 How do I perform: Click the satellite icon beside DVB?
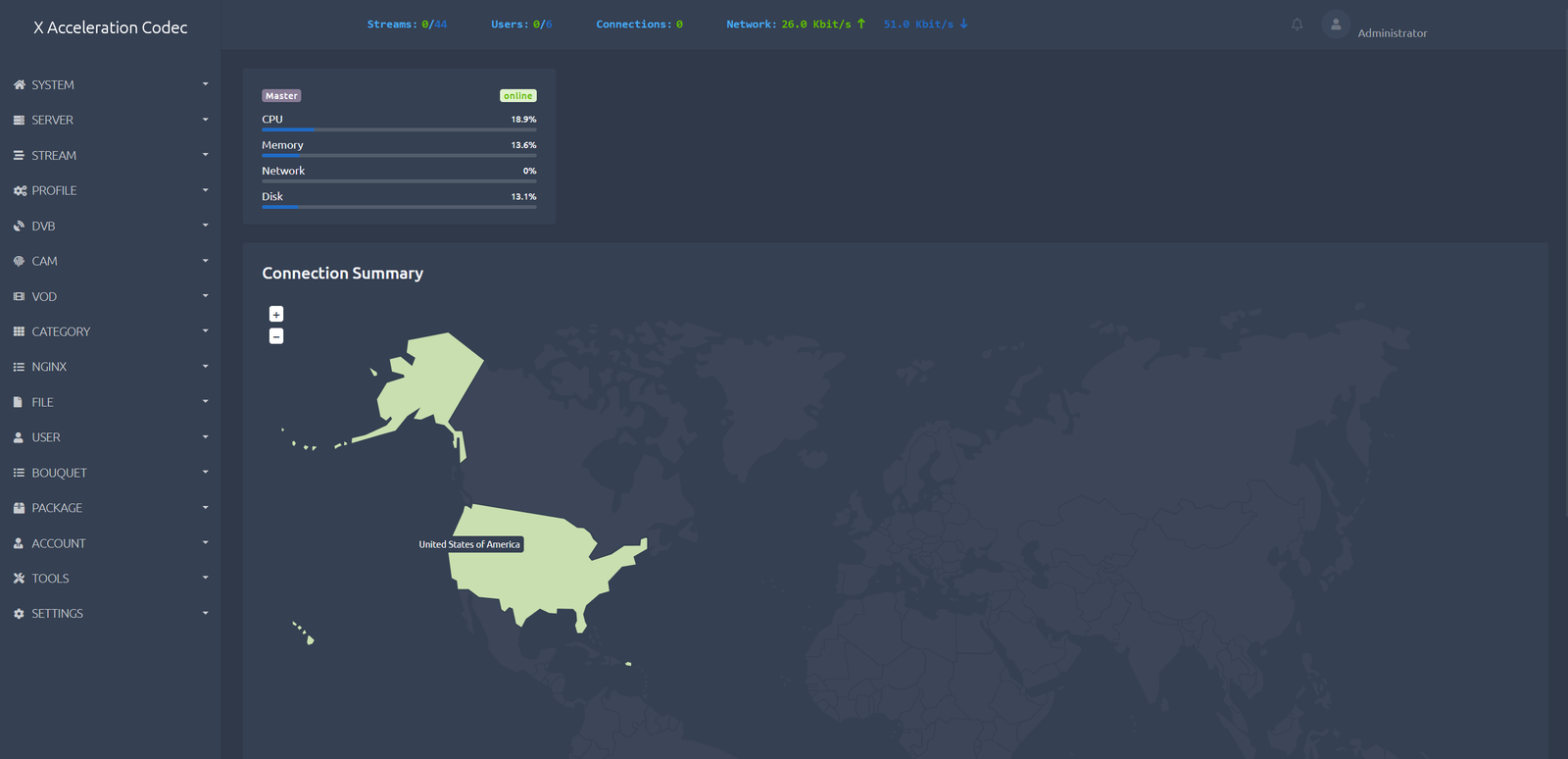(x=19, y=227)
